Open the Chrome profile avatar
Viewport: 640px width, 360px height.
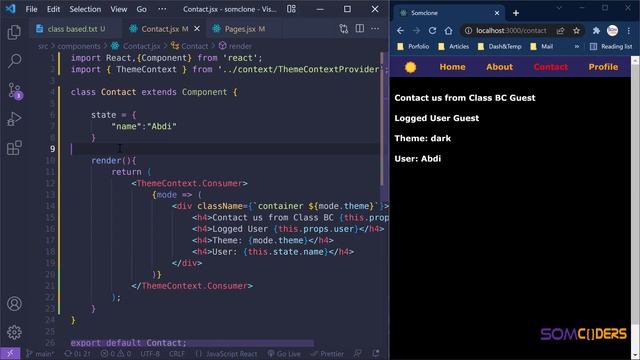[x=612, y=31]
